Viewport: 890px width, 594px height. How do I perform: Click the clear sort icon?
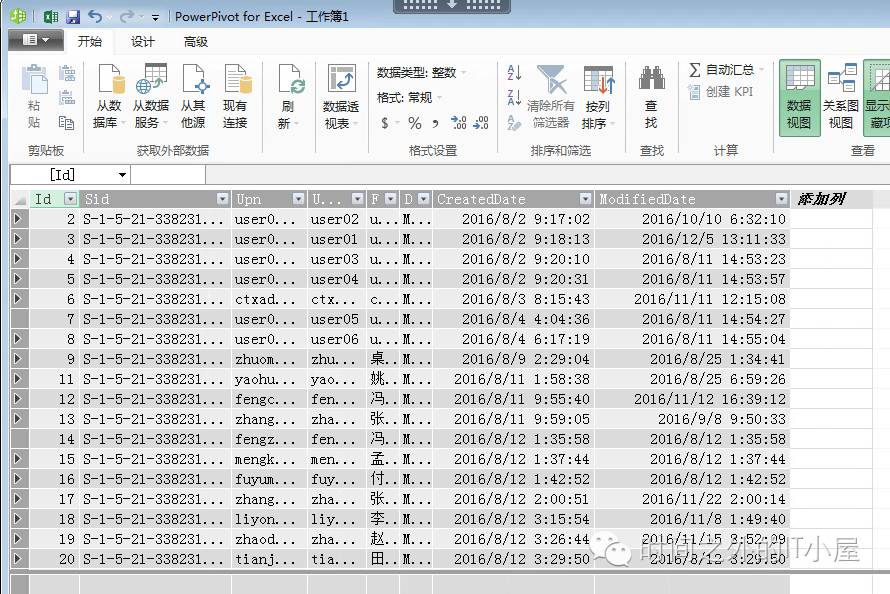pyautogui.click(x=514, y=122)
